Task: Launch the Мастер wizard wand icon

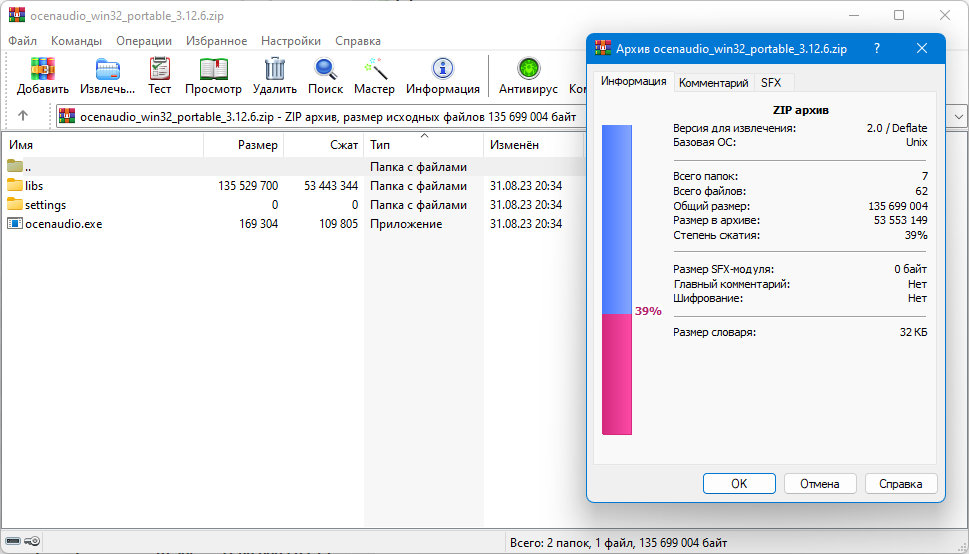Action: point(374,69)
